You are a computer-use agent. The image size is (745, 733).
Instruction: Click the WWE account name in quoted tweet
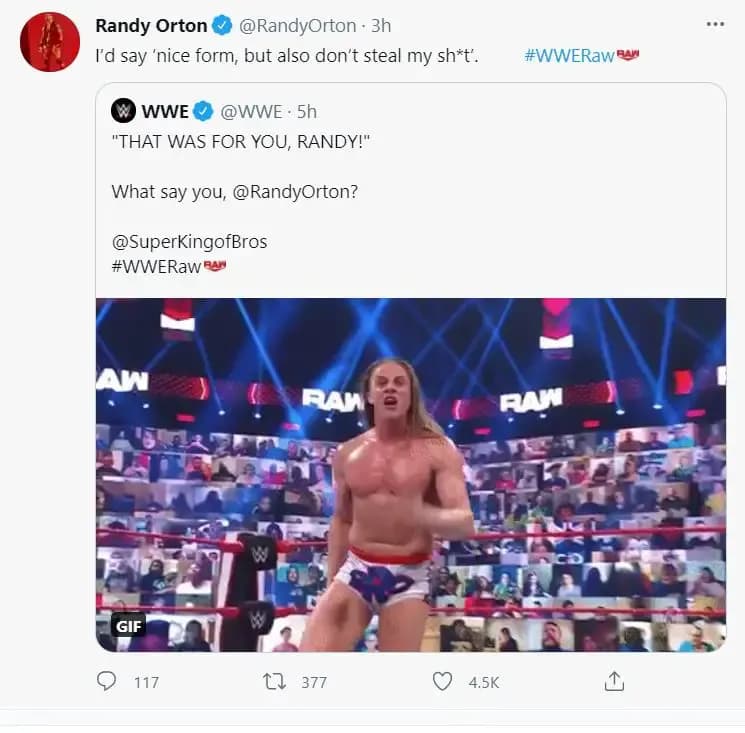click(x=165, y=111)
